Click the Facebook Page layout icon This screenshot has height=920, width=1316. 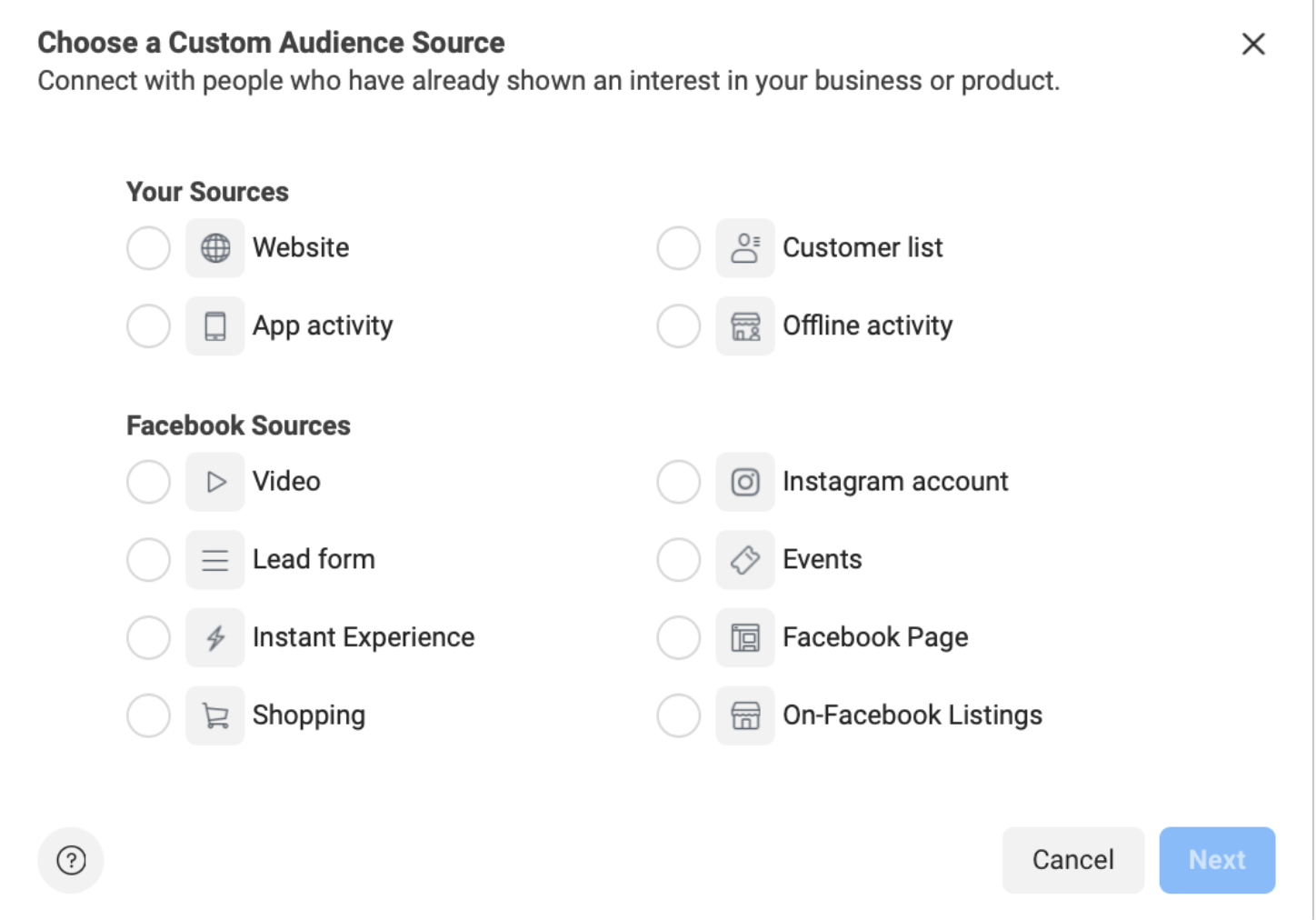[x=745, y=638]
